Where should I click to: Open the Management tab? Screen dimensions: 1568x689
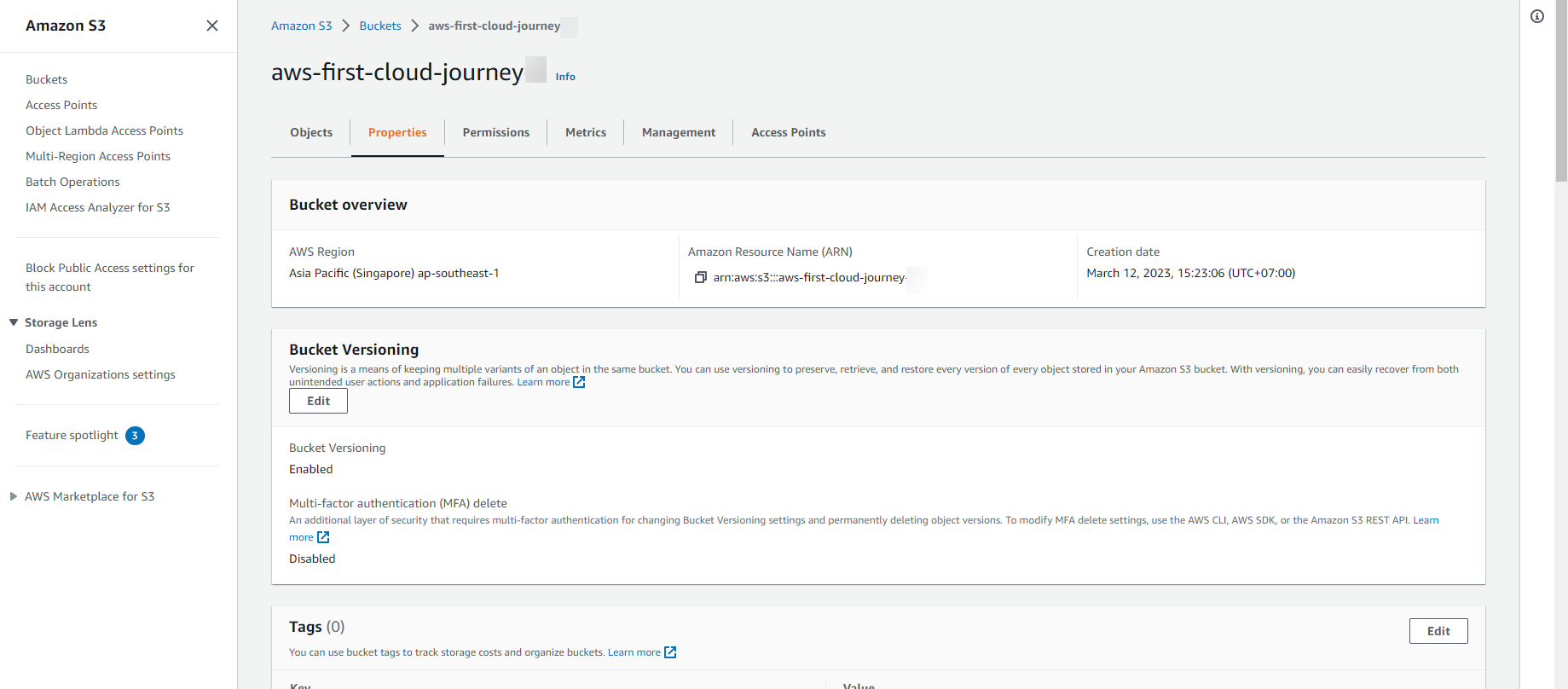coord(679,132)
